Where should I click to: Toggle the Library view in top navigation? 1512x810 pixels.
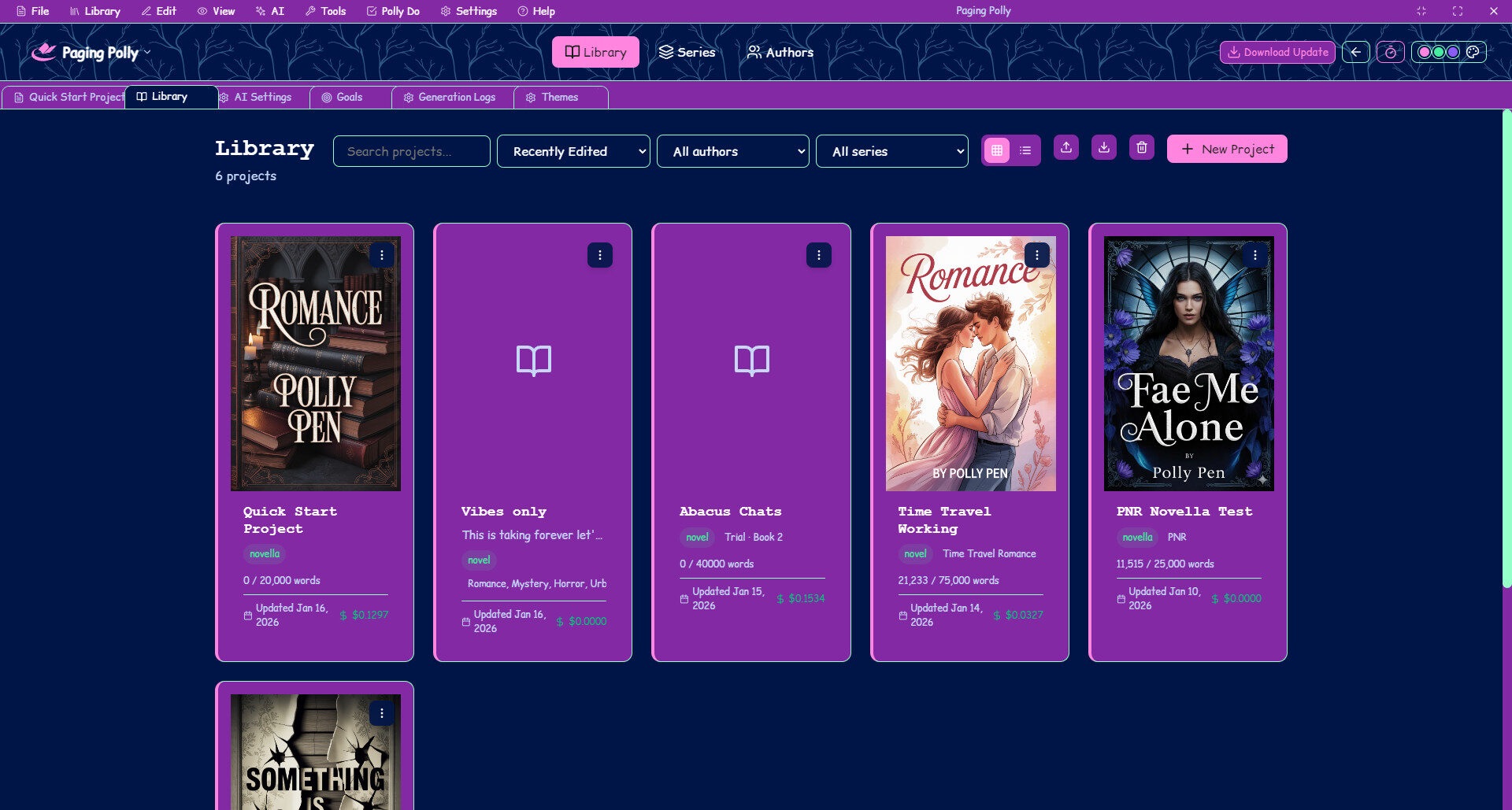click(x=595, y=52)
